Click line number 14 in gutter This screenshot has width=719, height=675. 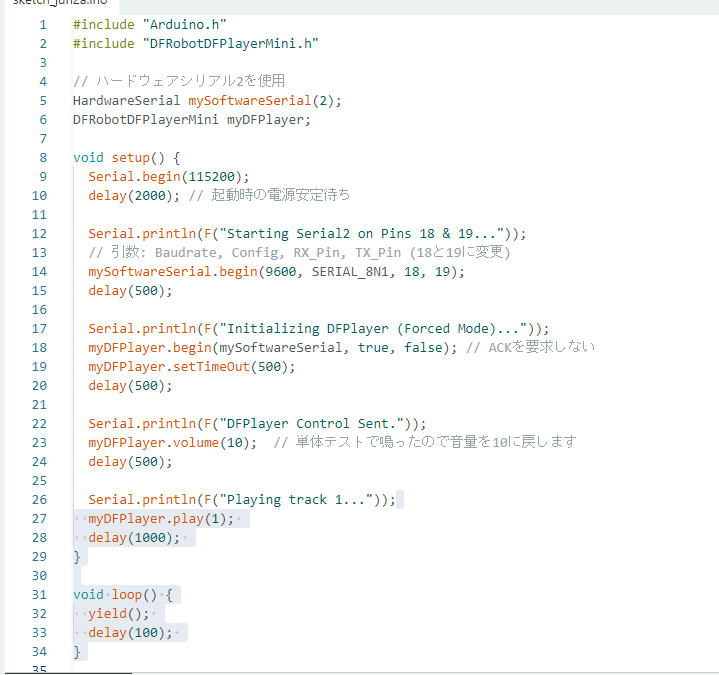[39, 272]
